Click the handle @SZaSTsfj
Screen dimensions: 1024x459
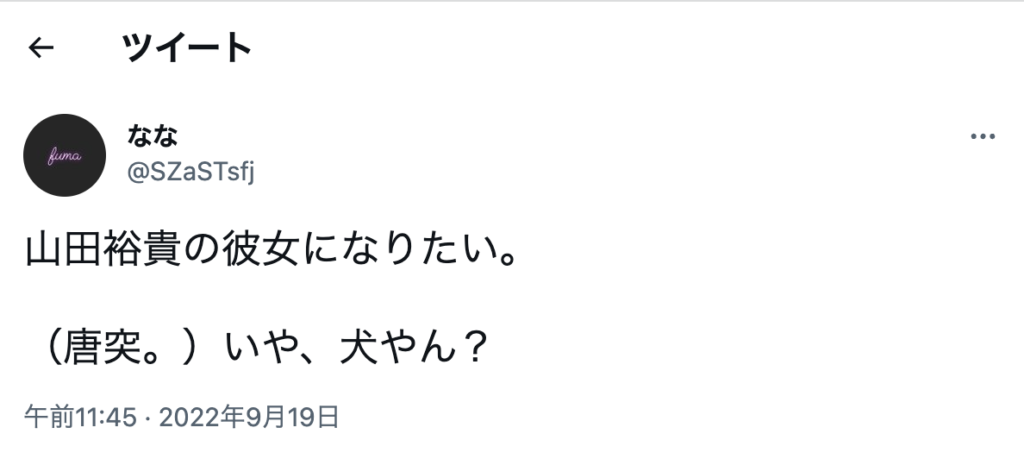(x=192, y=172)
